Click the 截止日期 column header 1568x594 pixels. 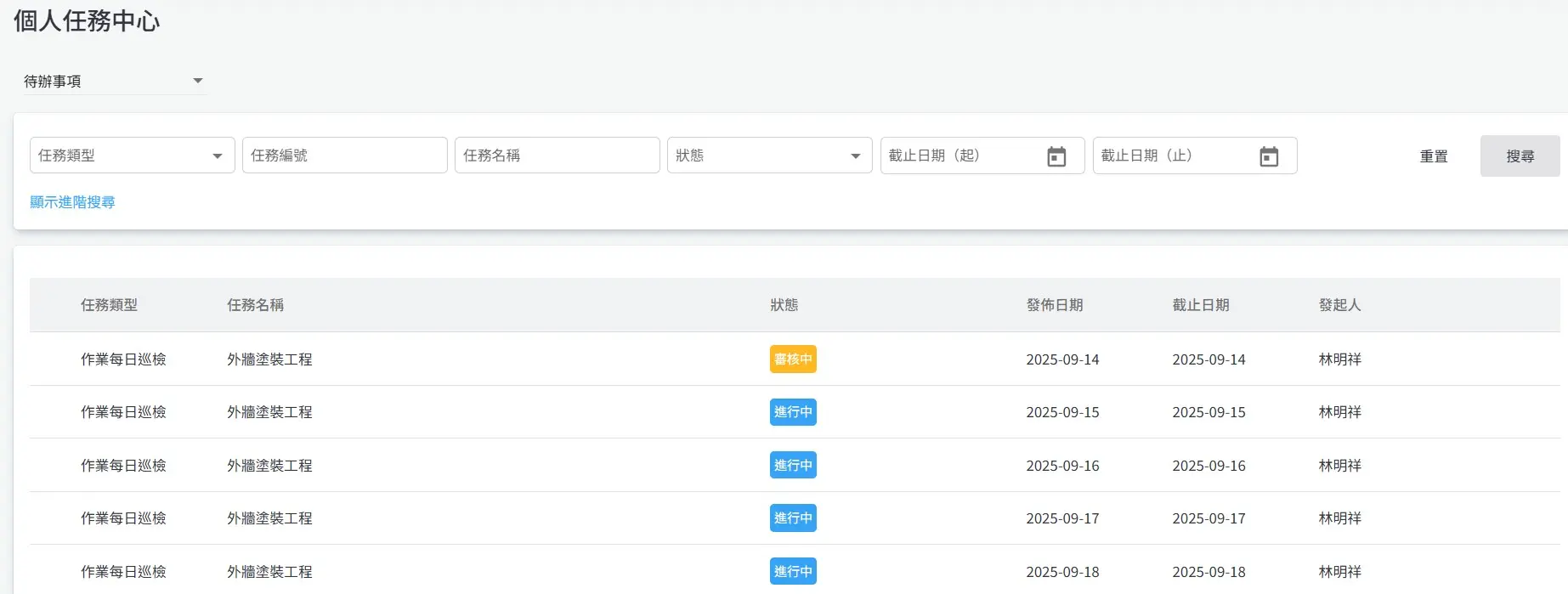pyautogui.click(x=1200, y=305)
